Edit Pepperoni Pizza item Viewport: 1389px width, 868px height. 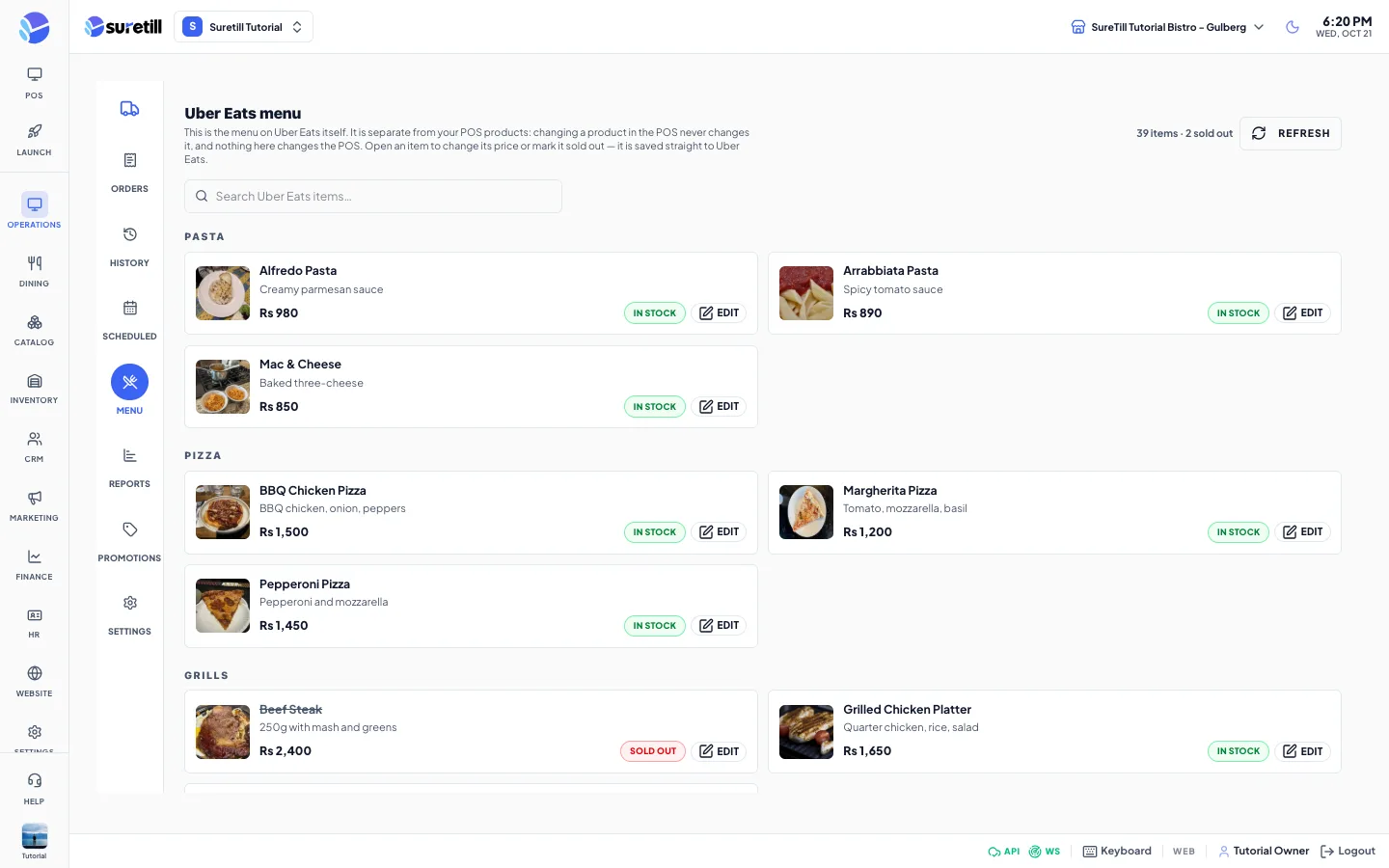pyautogui.click(x=719, y=626)
